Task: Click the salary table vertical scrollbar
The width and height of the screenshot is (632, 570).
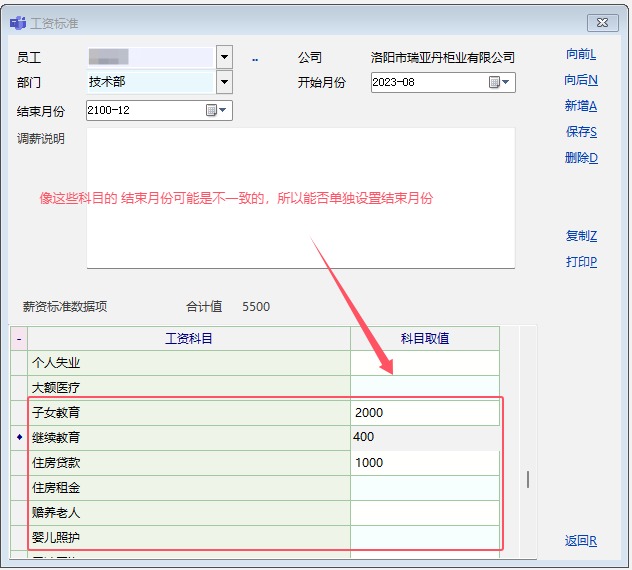Action: tap(528, 479)
